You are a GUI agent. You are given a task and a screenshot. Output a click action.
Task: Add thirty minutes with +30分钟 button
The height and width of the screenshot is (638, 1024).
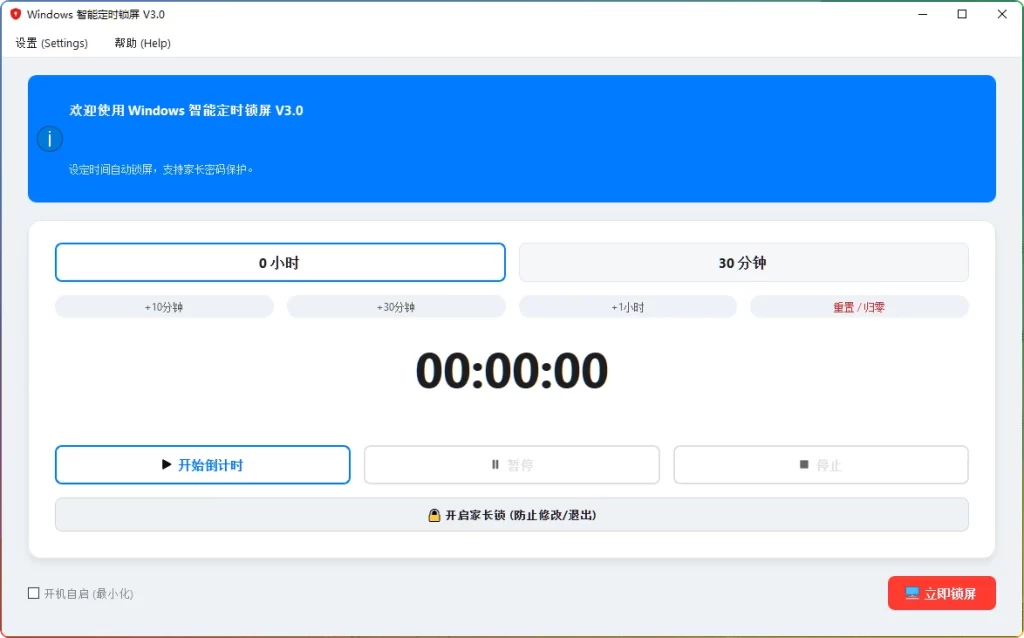coord(395,306)
